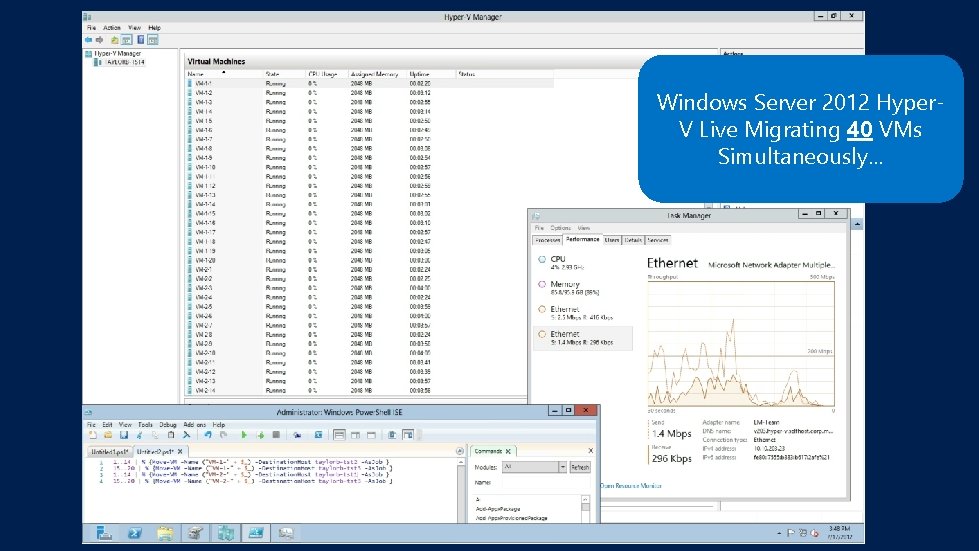Image resolution: width=979 pixels, height=551 pixels.
Task: Click Stop Operation square in PowerShell ISE
Action: 276,435
